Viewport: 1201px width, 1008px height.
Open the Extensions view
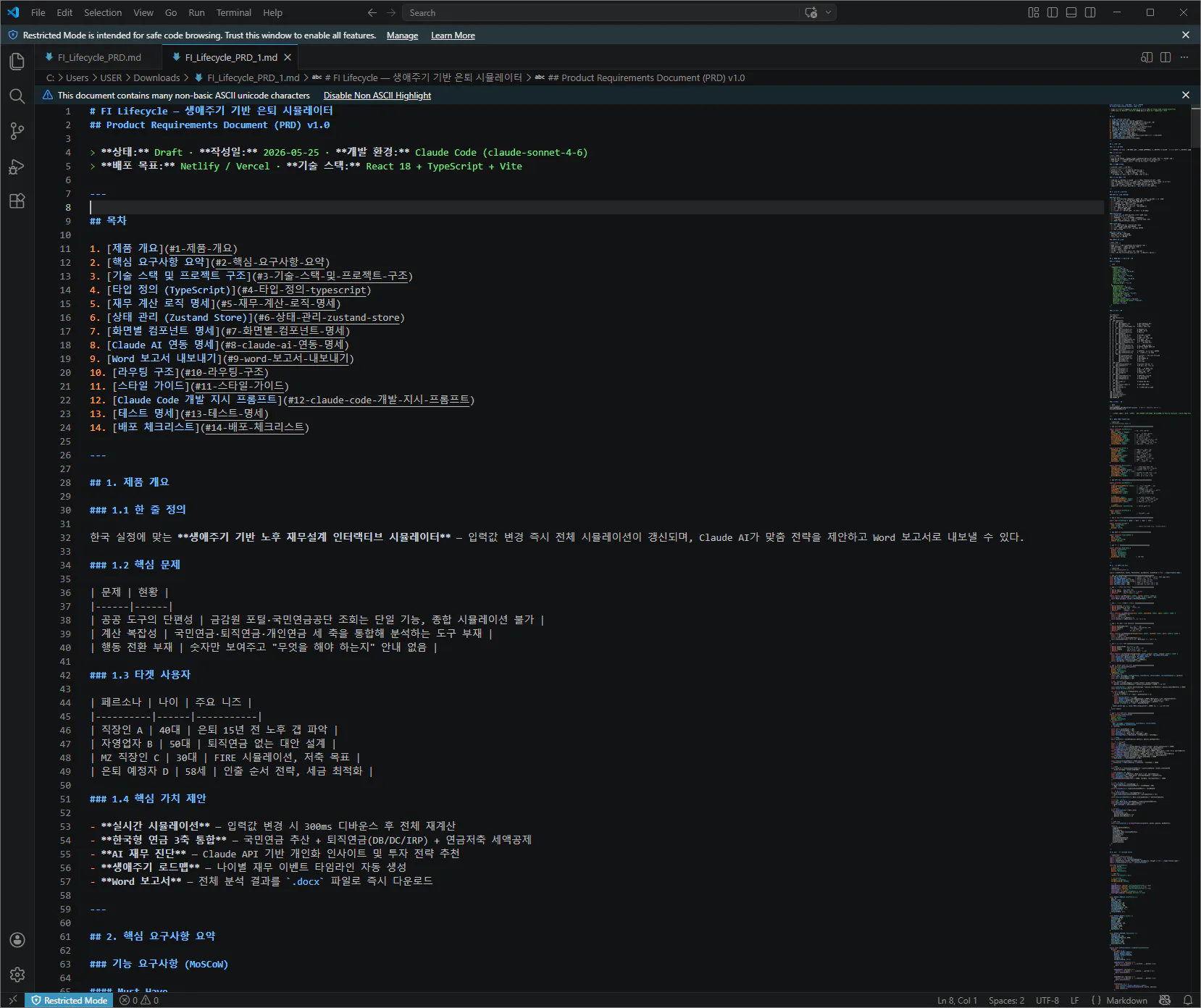point(17,201)
